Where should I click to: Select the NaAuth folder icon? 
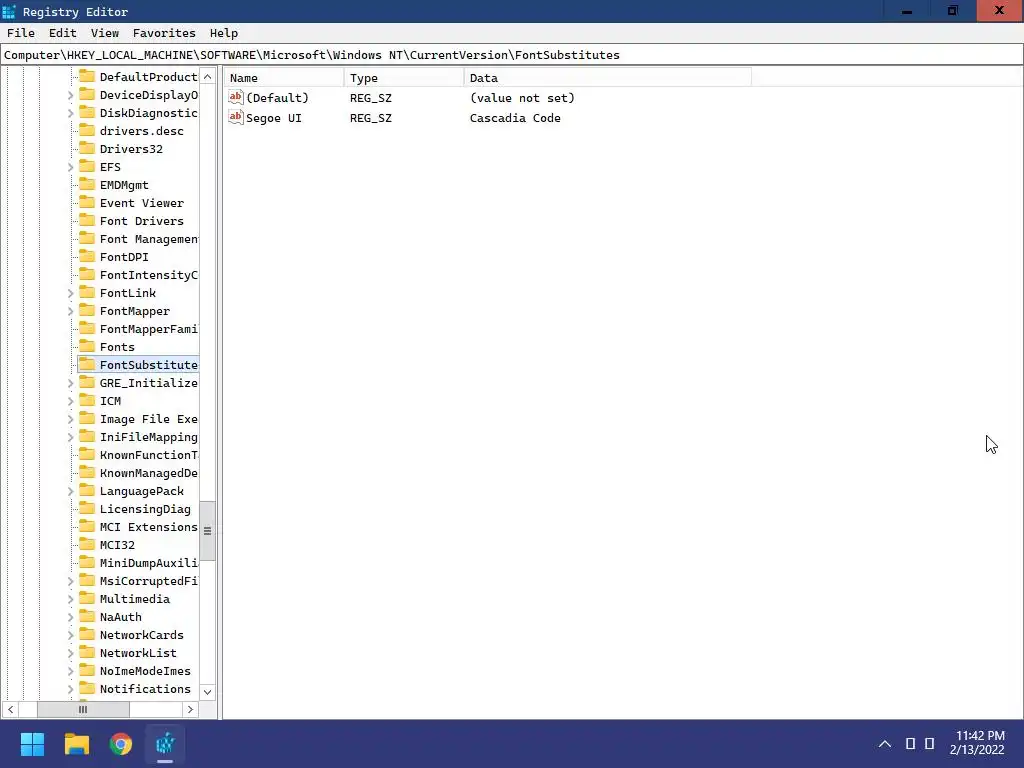click(x=87, y=616)
